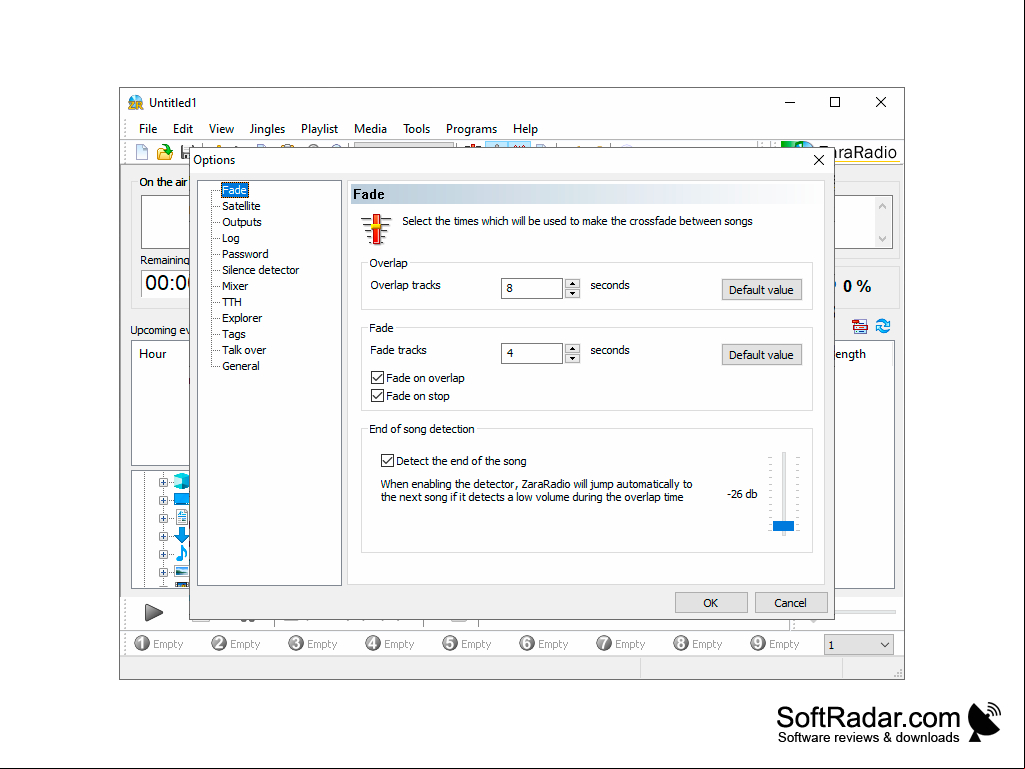Increase Fade tracks seconds with up arrow

coord(572,349)
